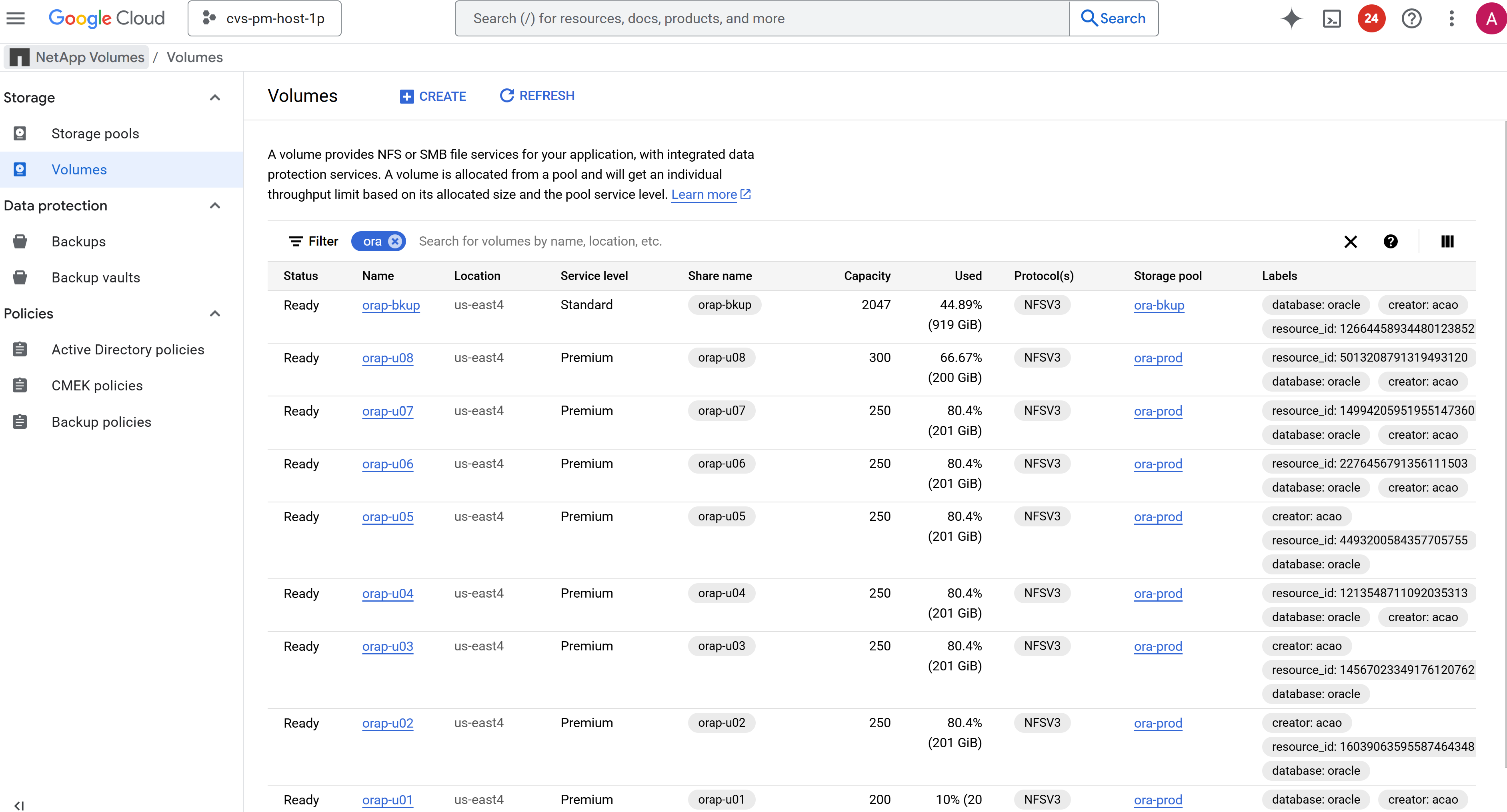
Task: Activate Cloud Shell terminal icon
Action: [x=1331, y=18]
